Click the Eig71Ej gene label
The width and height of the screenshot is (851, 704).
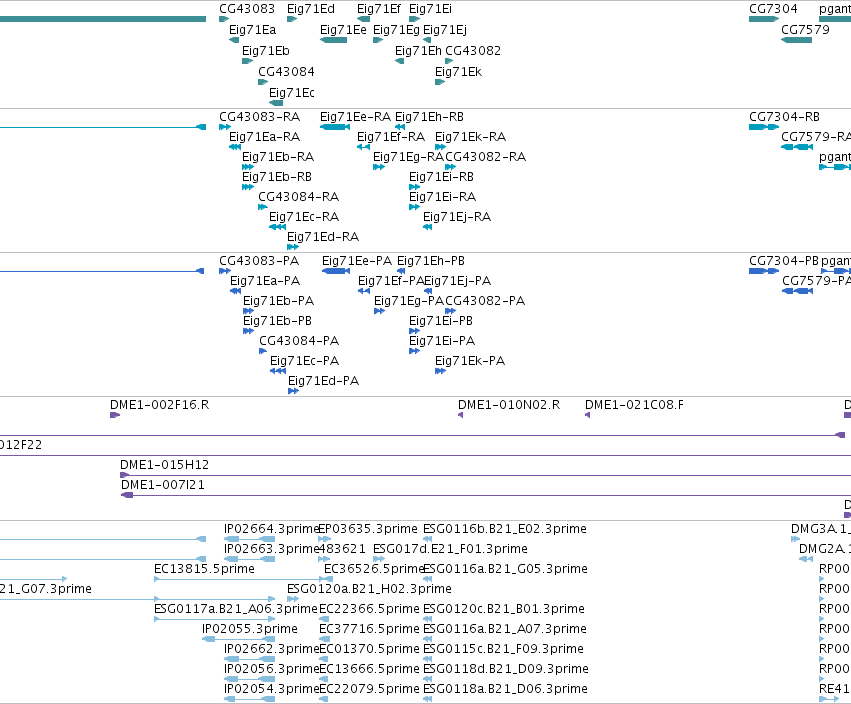[x=445, y=30]
